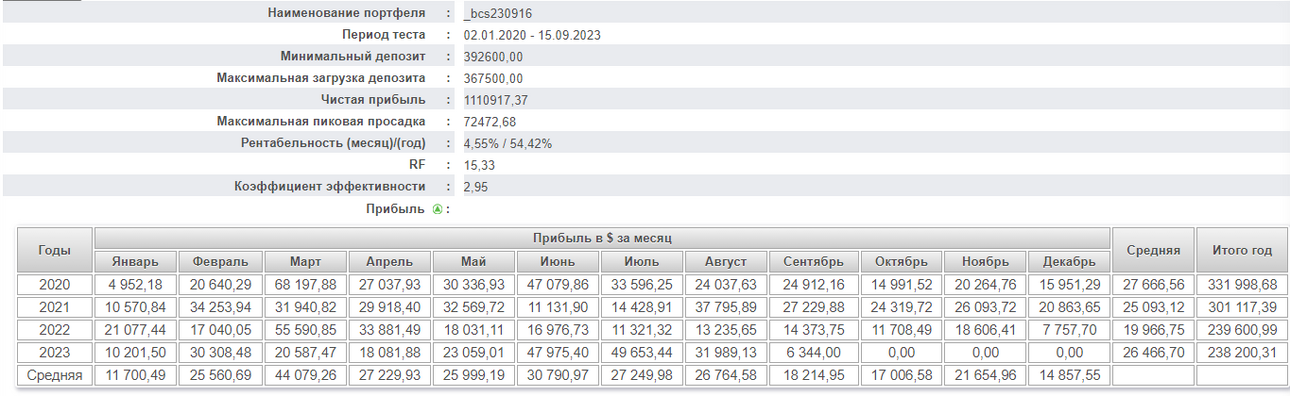1290x396 pixels.
Task: Select the test period 02.01.2020 - 15.09.2023
Action: pyautogui.click(x=532, y=35)
